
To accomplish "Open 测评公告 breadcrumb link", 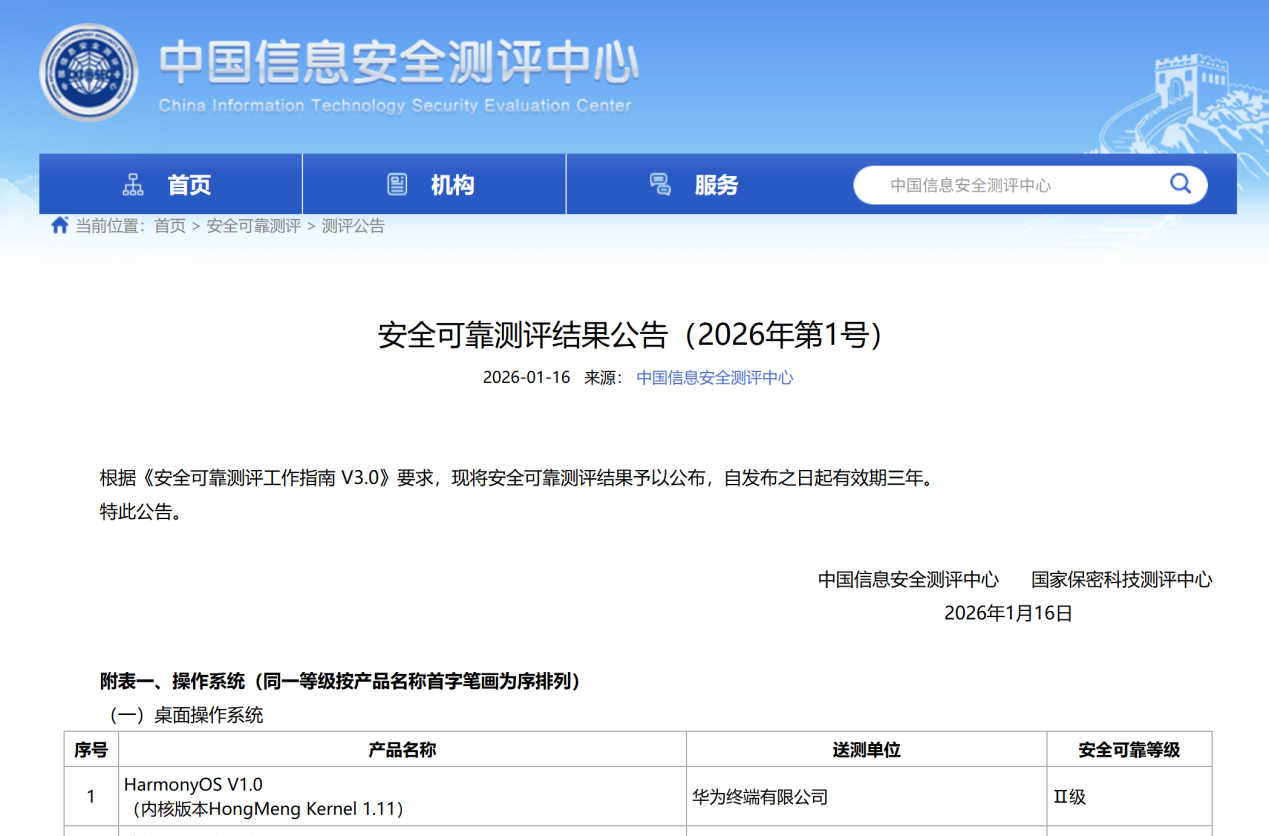I will tap(353, 226).
